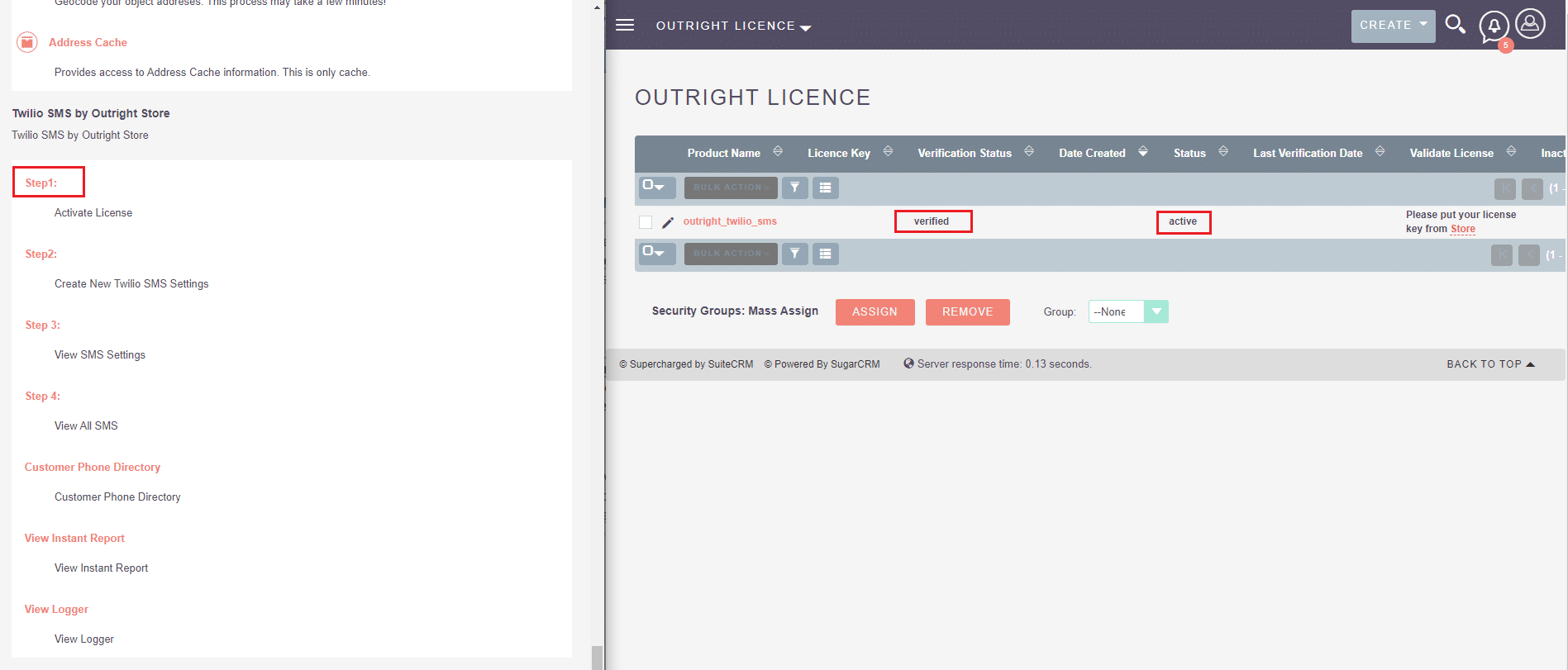This screenshot has width=1568, height=670.
Task: Open the bottom Bulk Action dropdown
Action: 731,254
